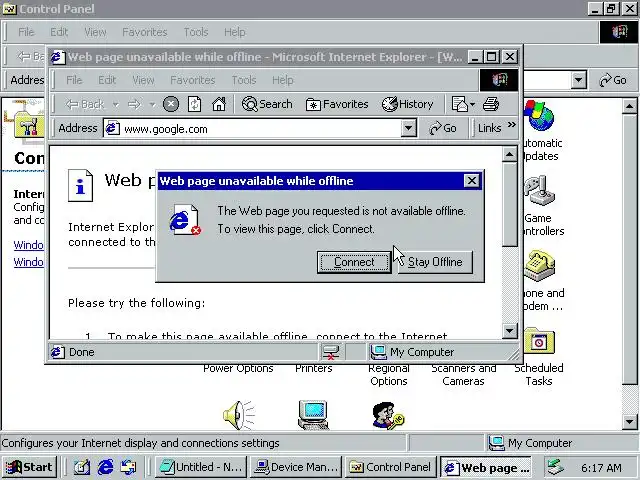Click the Print icon in Internet Explorer

point(491,104)
